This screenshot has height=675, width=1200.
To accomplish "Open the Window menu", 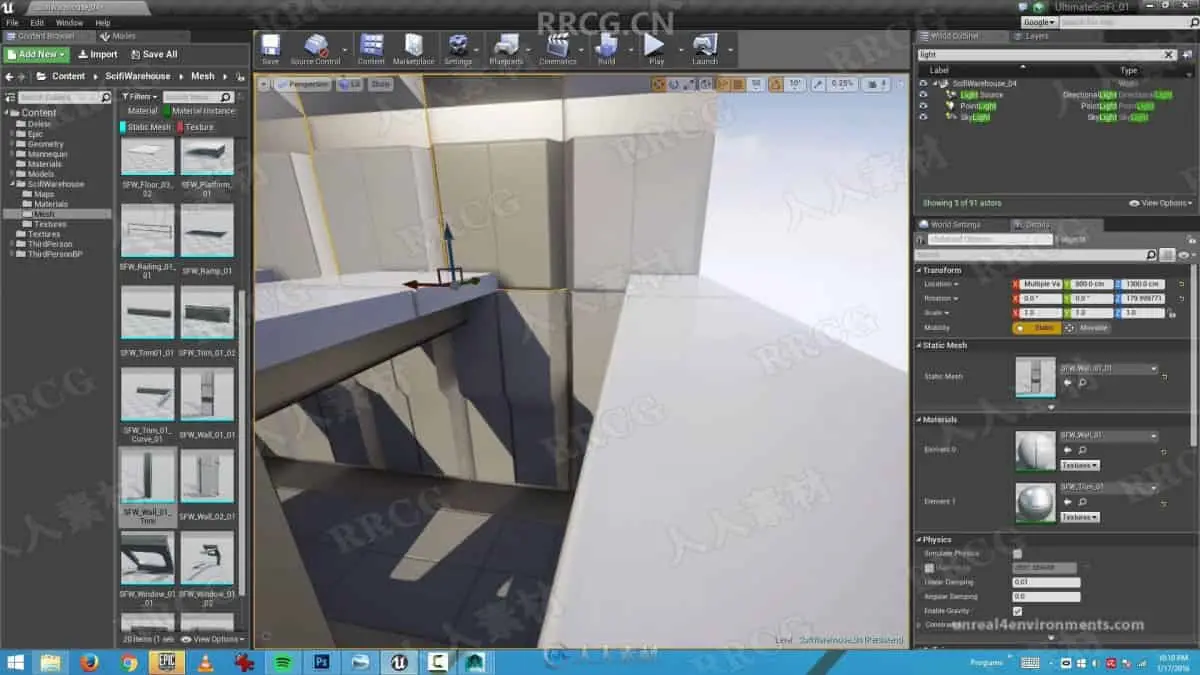I will tap(69, 22).
